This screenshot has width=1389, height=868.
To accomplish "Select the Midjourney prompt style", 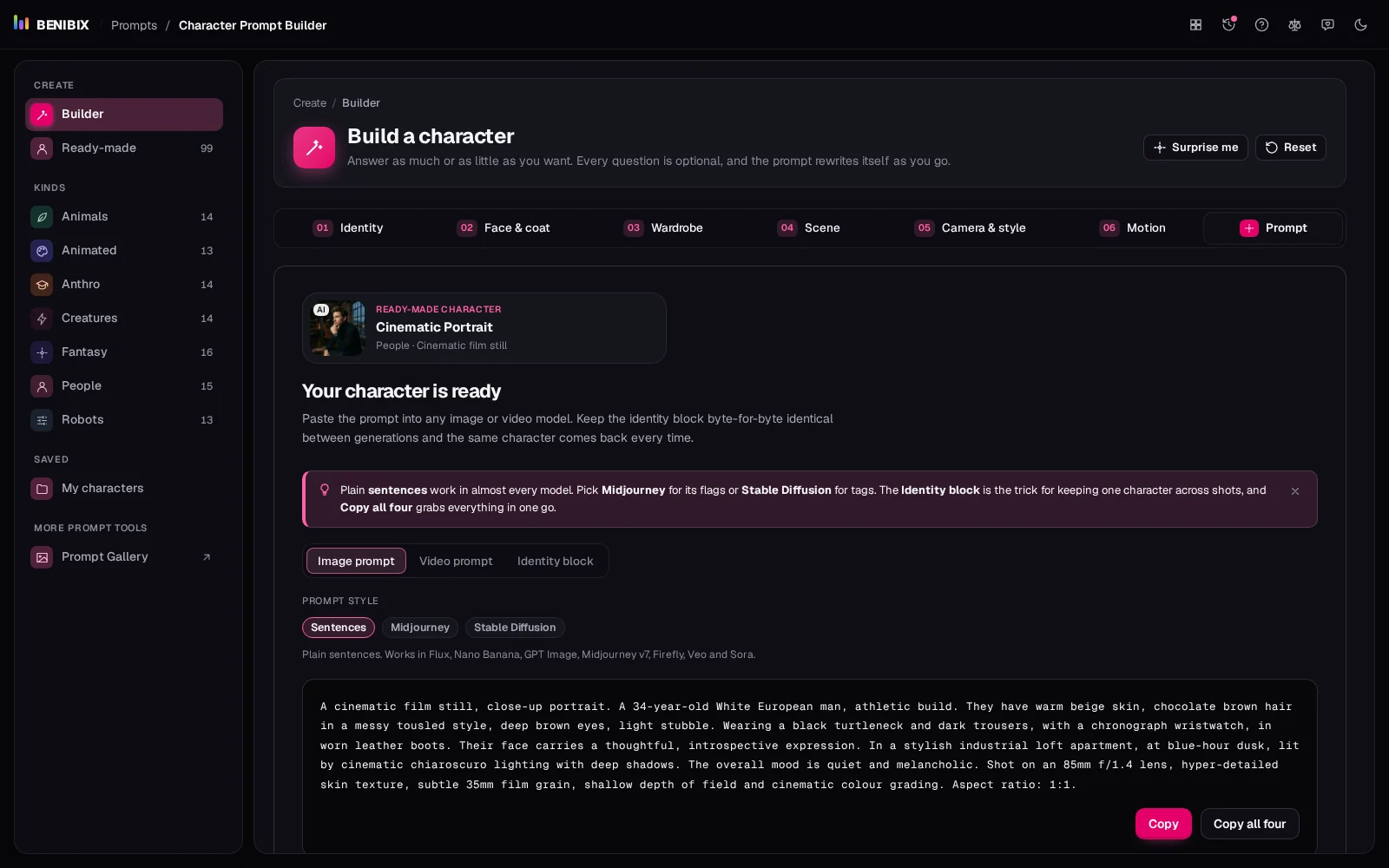I will [x=420, y=628].
